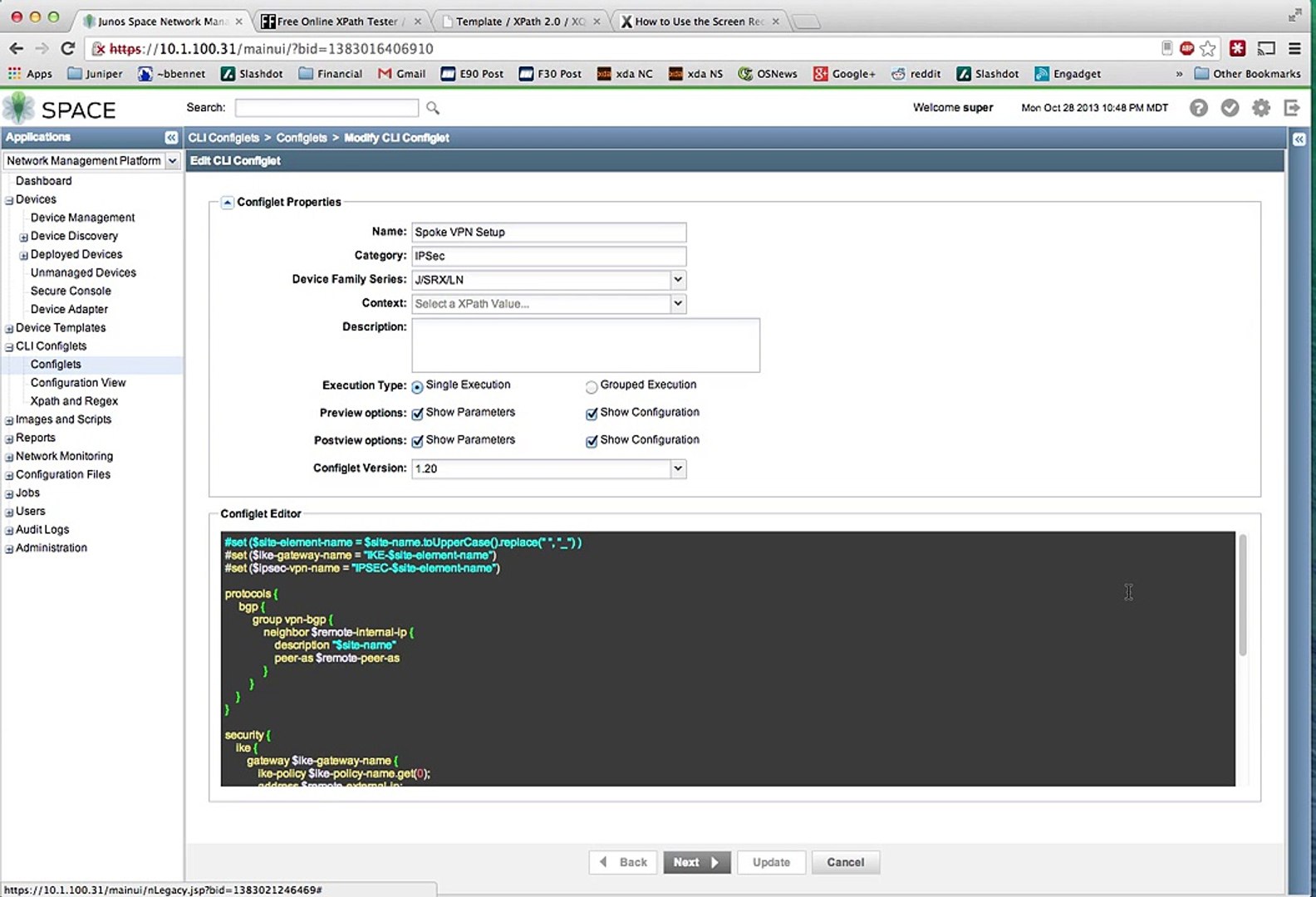This screenshot has height=897, width=1316.
Task: Open the Configlet Version dropdown
Action: [678, 468]
